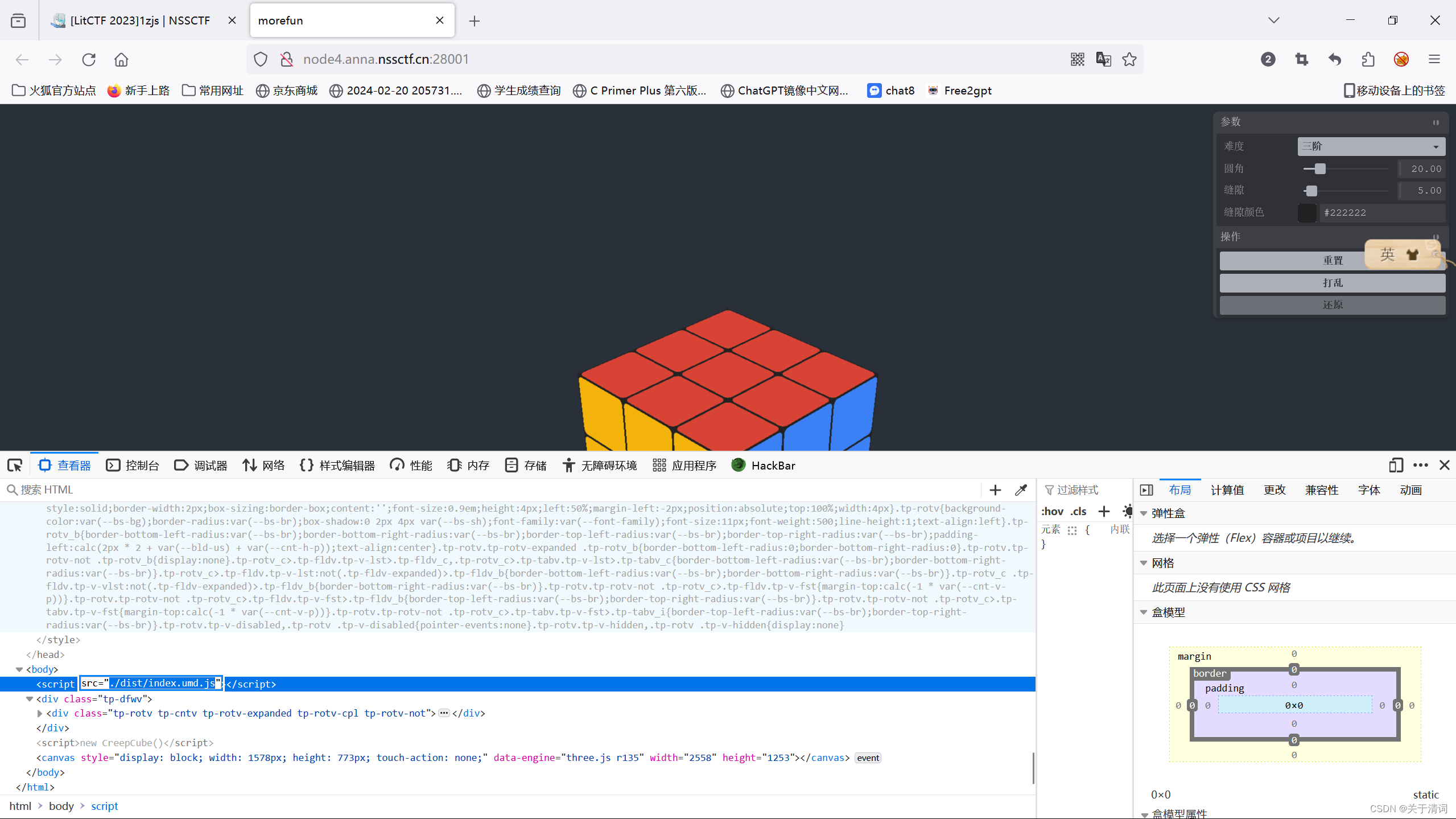The image size is (1456, 819).
Task: Toggle light/dark color scheme simulation icon
Action: coord(1127,512)
